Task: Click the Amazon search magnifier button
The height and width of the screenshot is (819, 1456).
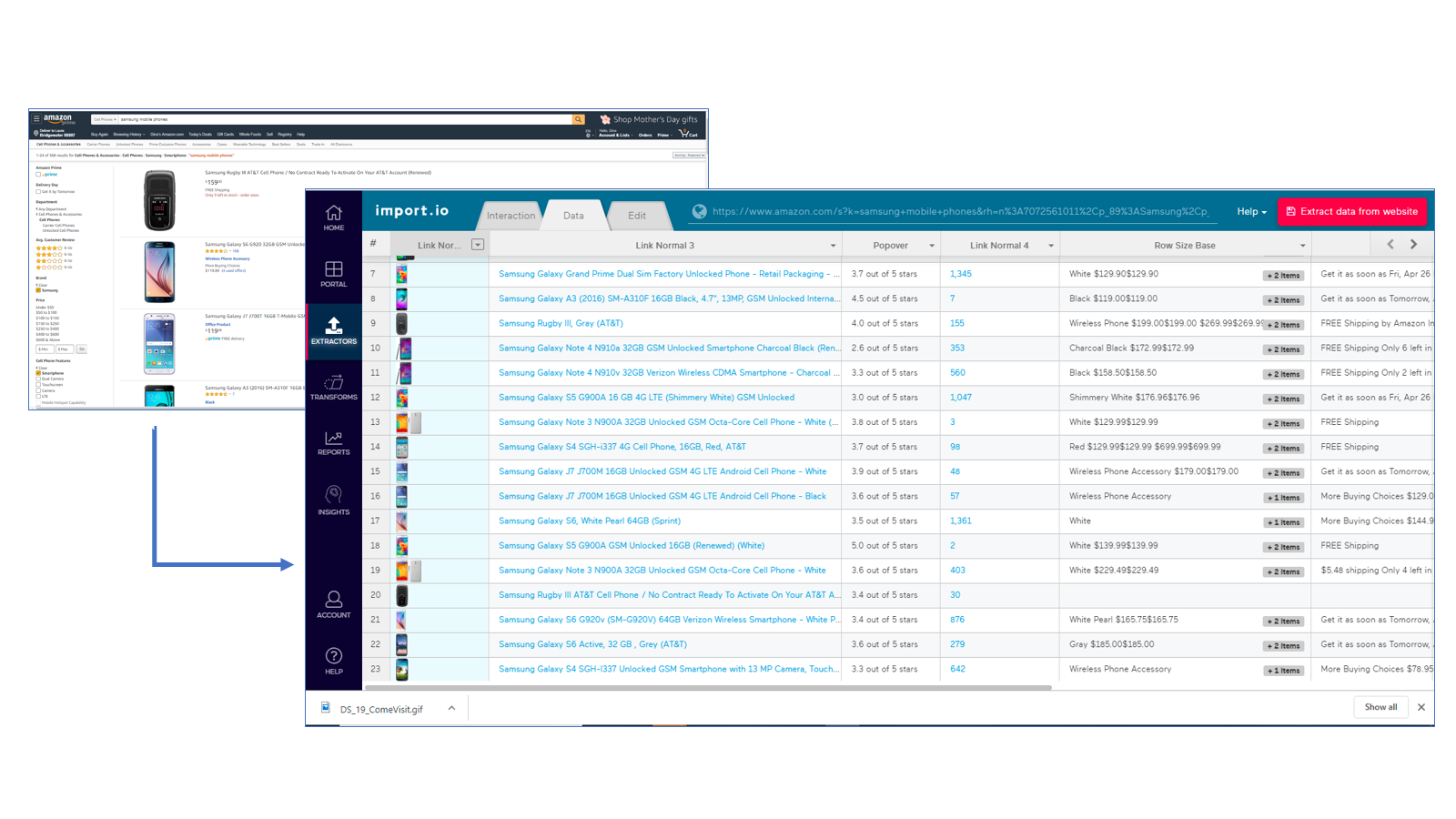Action: (x=578, y=119)
